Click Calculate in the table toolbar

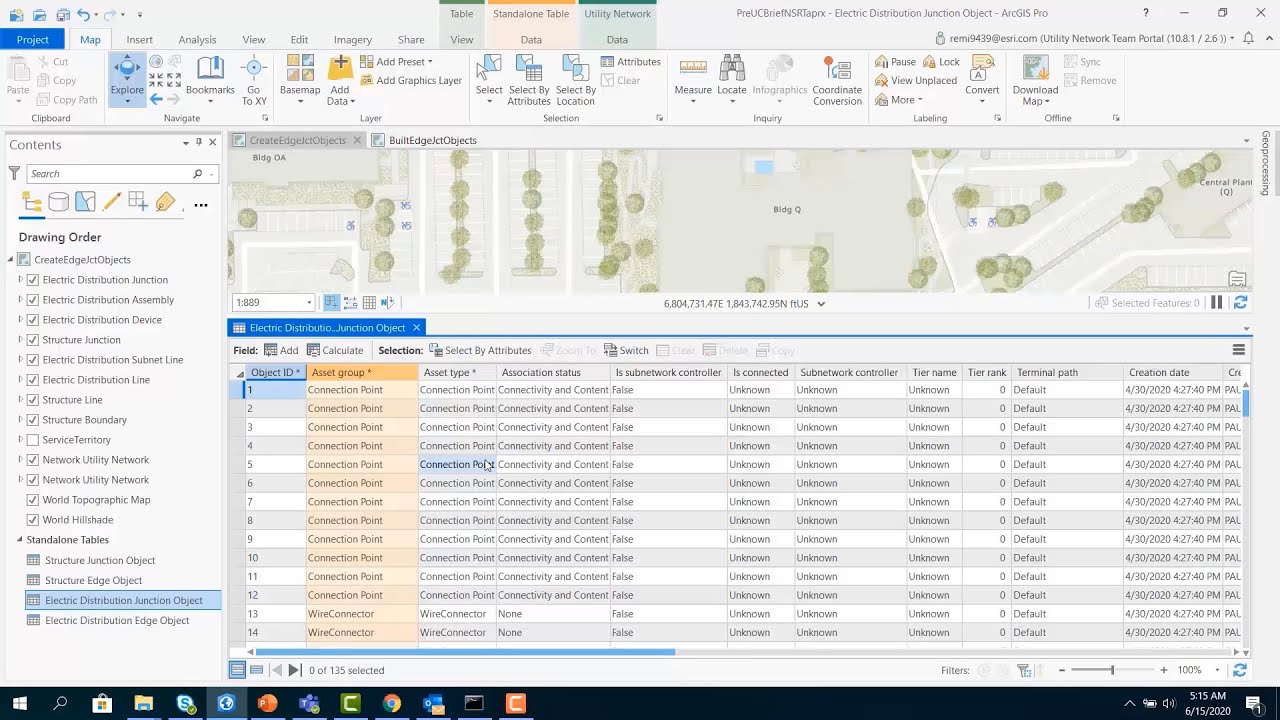pos(335,350)
